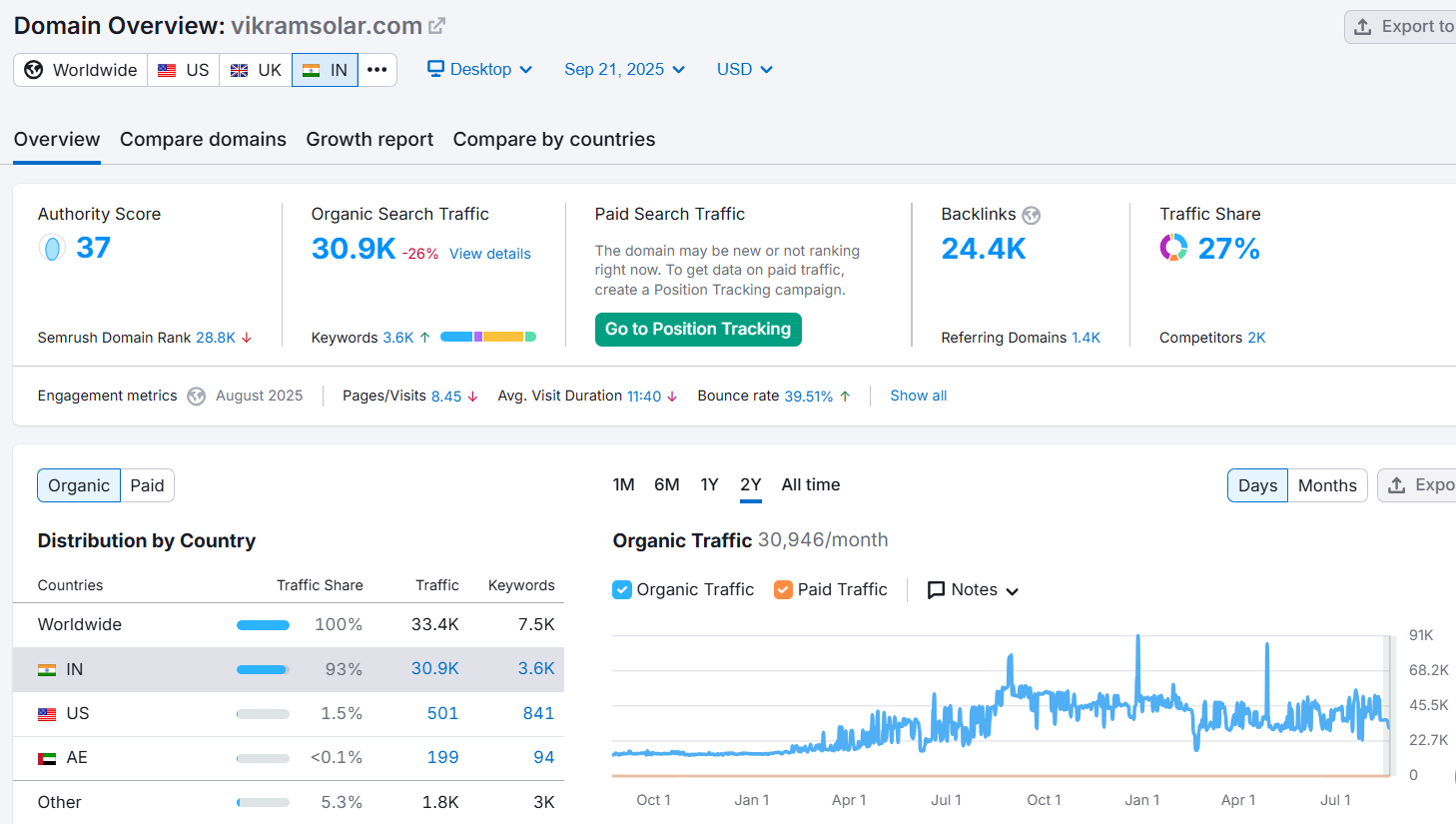The height and width of the screenshot is (824, 1456).
Task: Click the Backlinks info globe icon
Action: pos(1032,215)
